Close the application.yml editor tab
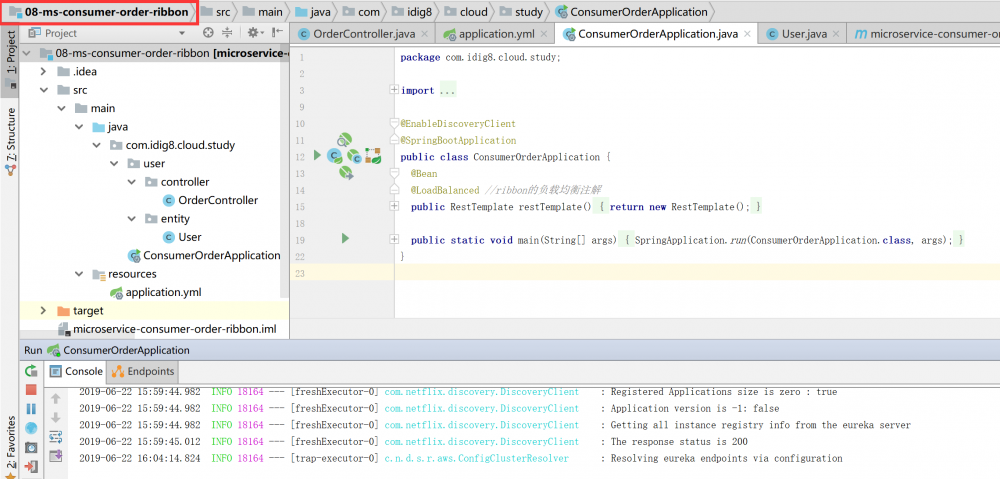 [544, 33]
